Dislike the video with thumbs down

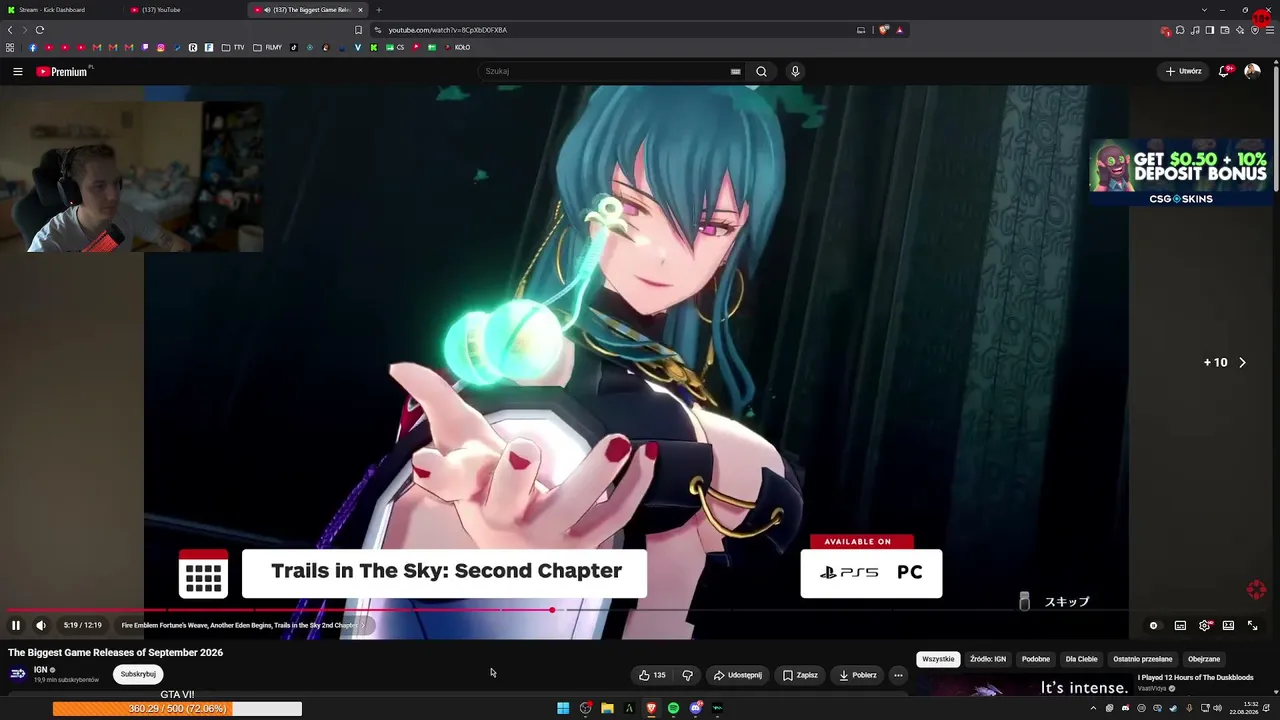(x=687, y=675)
